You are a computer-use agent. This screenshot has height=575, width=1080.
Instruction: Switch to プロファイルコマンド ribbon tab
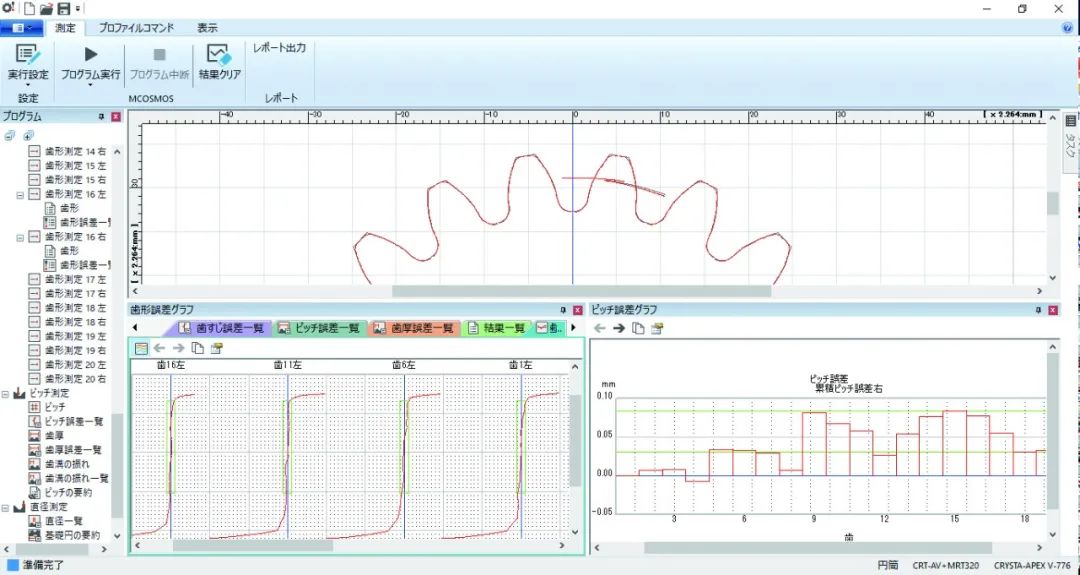point(136,28)
